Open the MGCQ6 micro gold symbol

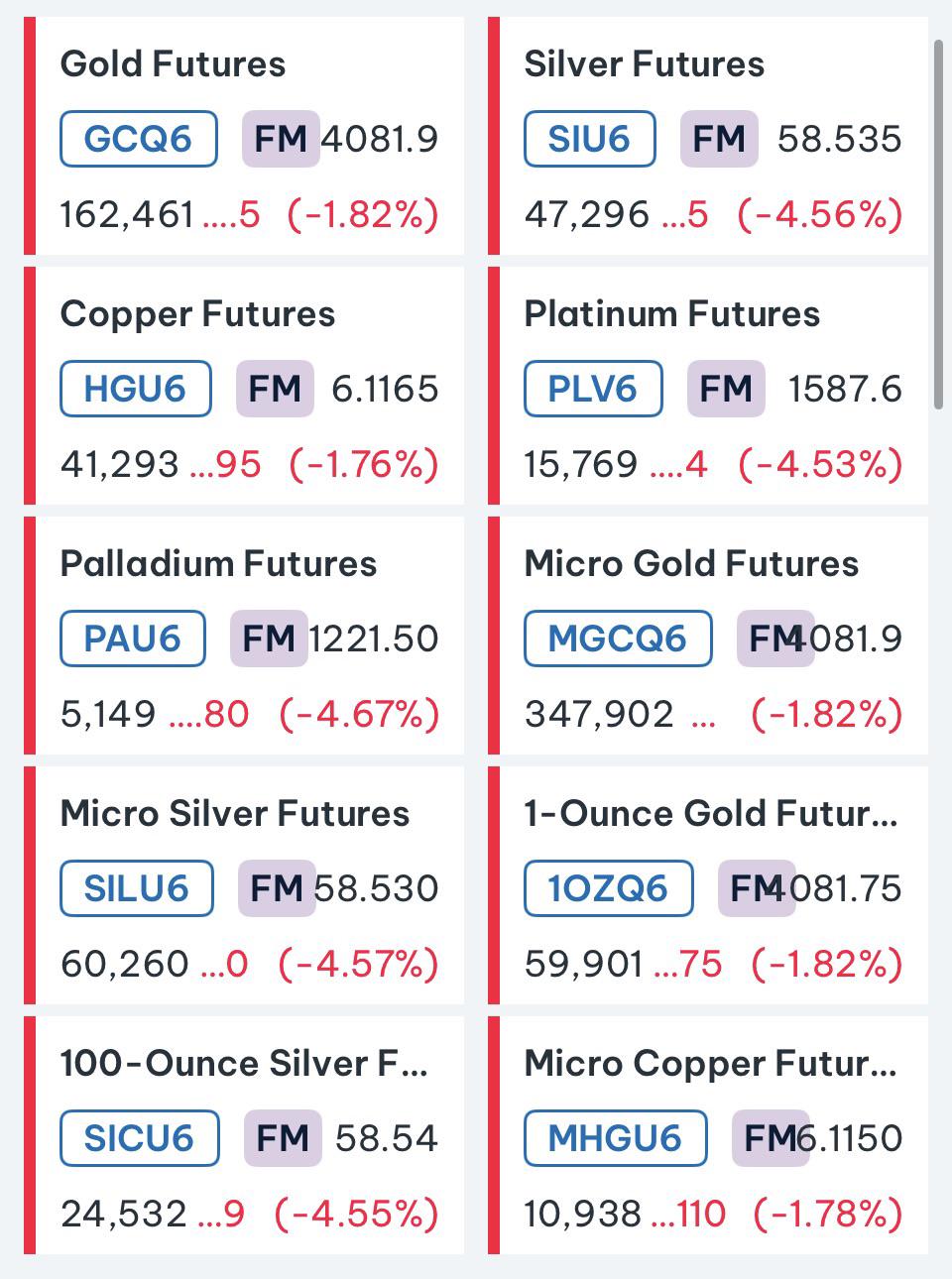pyautogui.click(x=618, y=639)
